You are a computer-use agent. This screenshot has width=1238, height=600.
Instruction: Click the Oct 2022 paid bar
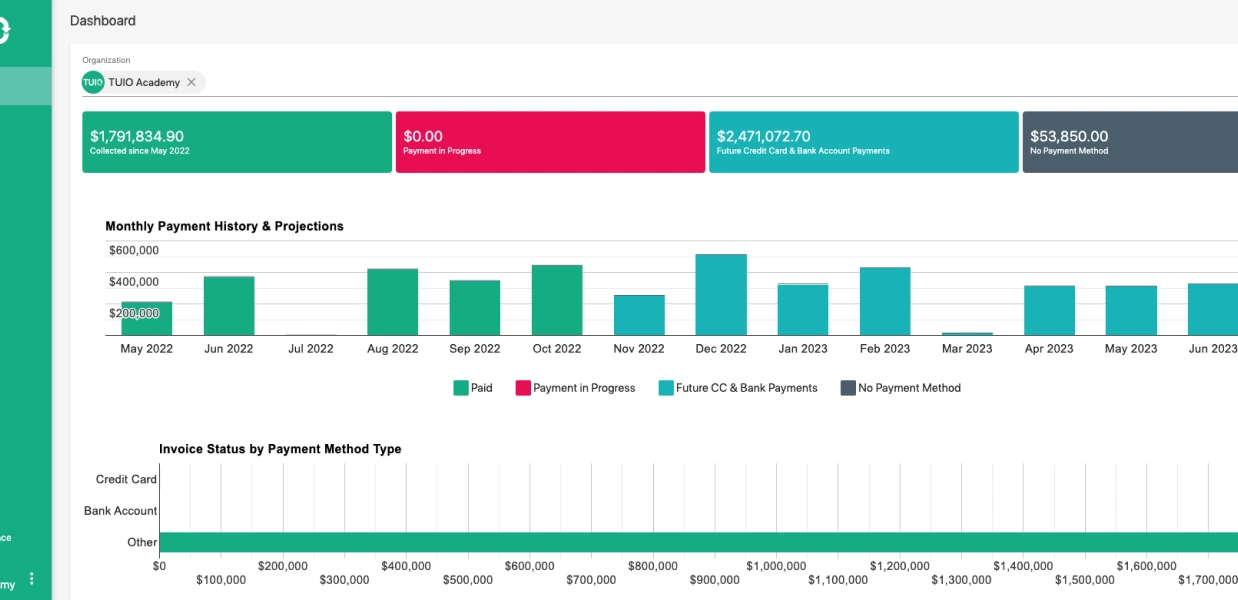tap(557, 300)
